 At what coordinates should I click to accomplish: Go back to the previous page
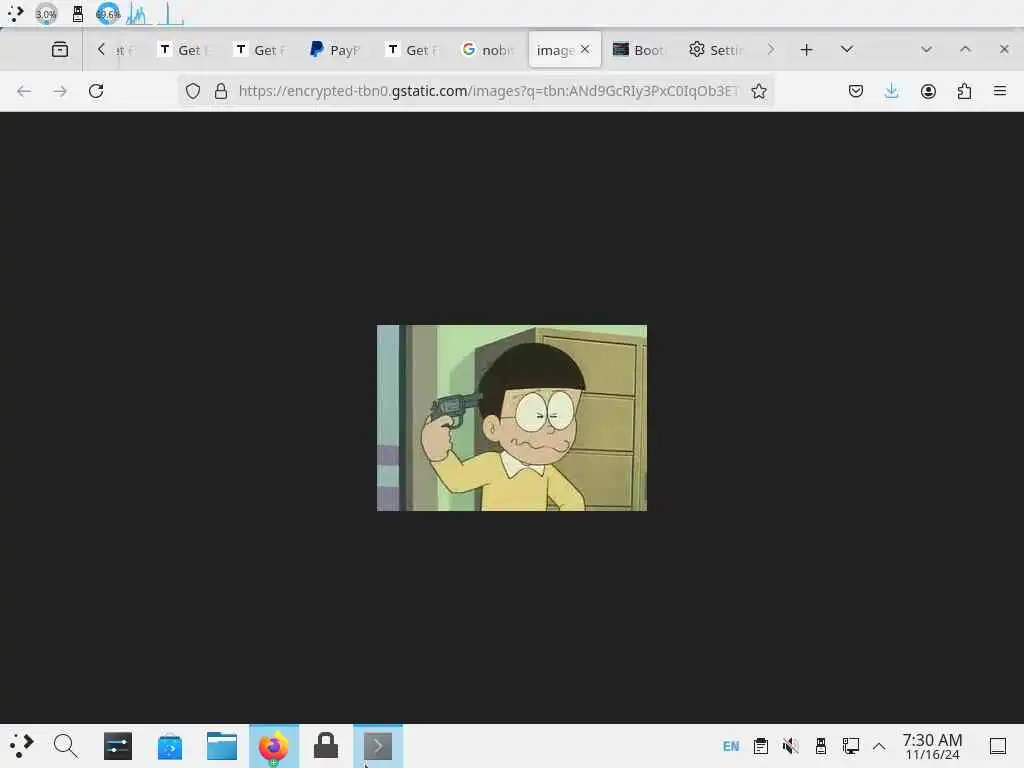[24, 91]
